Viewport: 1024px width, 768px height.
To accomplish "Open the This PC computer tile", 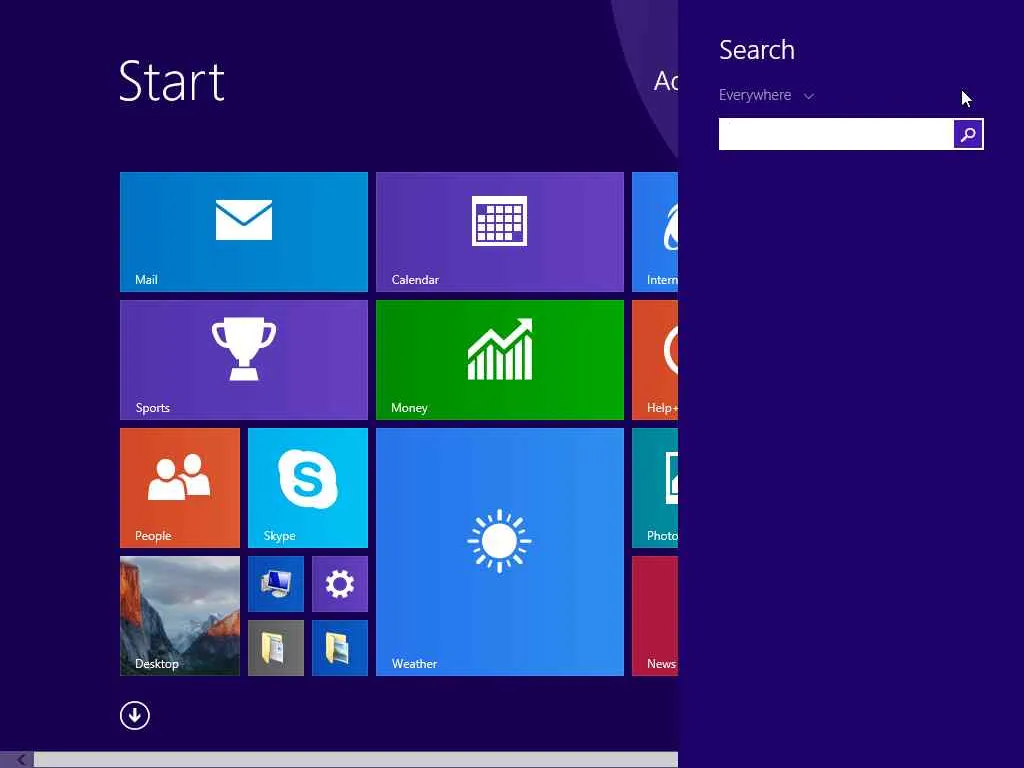I will point(276,584).
